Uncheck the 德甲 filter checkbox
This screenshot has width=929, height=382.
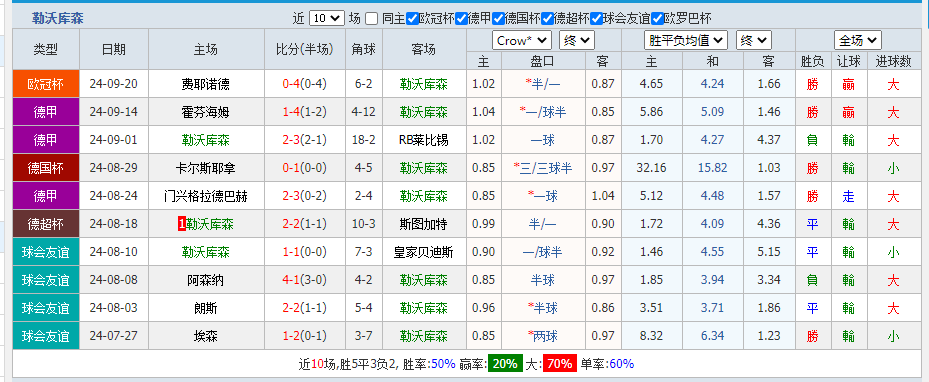461,19
